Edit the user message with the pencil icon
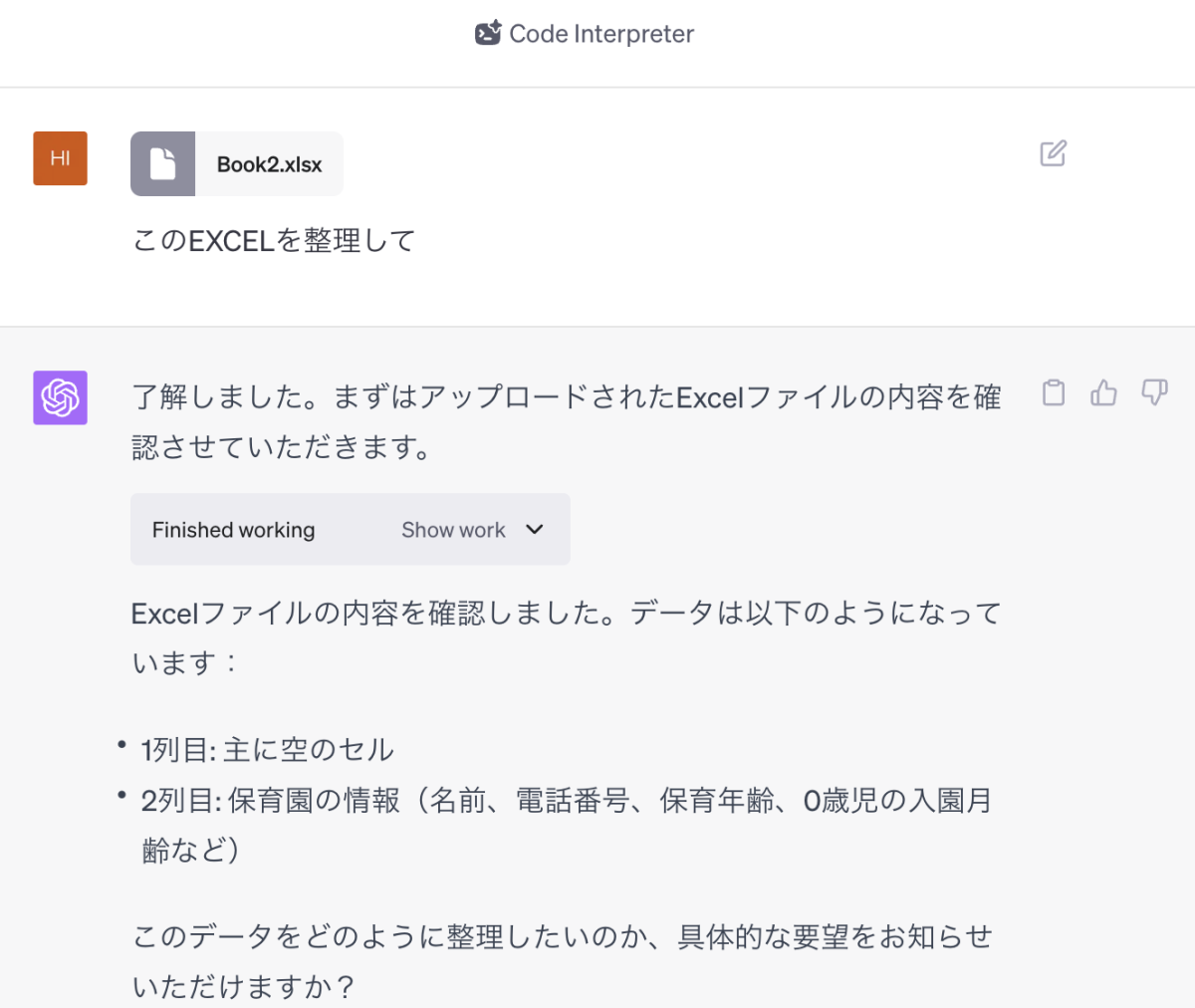Screen dimensions: 1195x1008 [x=1053, y=153]
